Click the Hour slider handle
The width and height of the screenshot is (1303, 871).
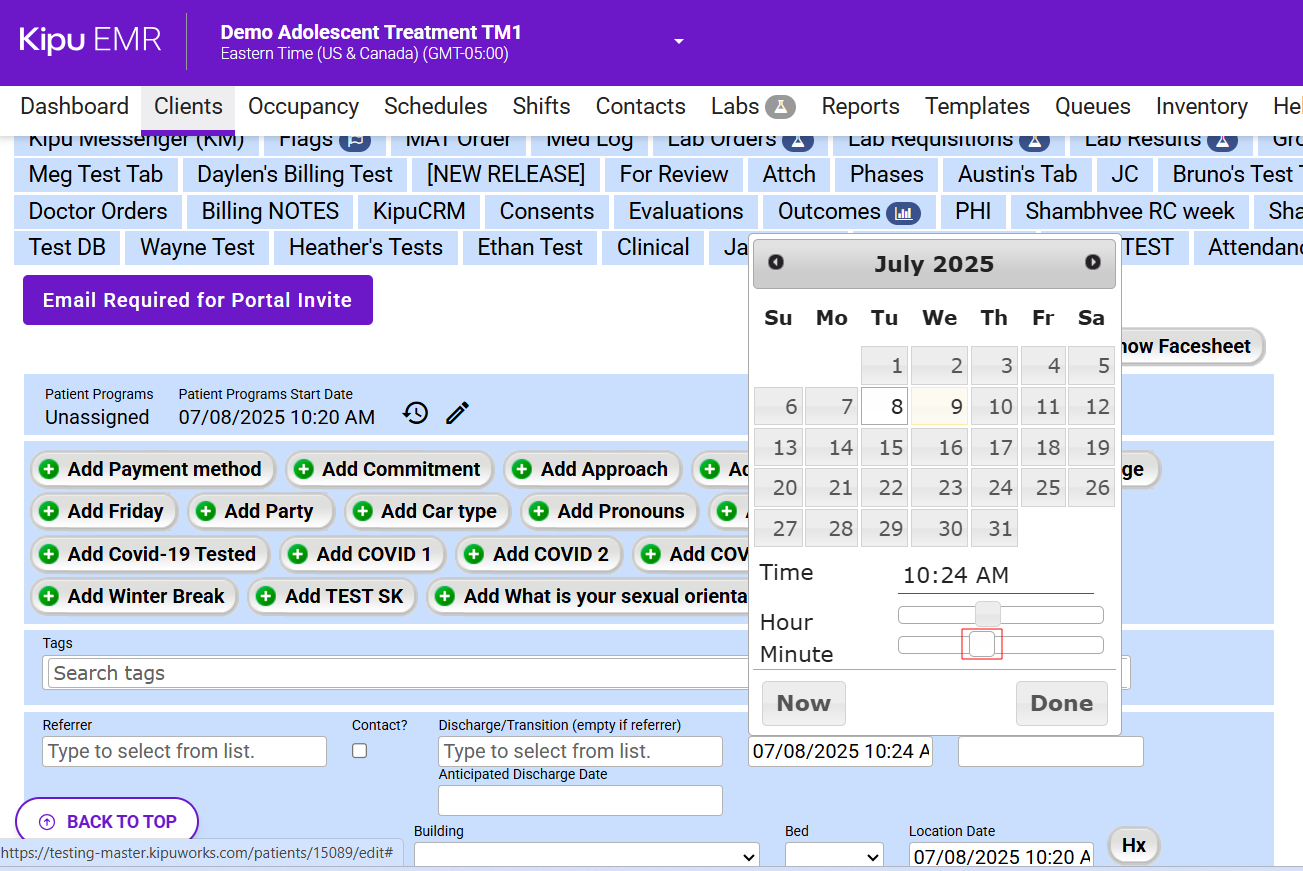coord(987,614)
